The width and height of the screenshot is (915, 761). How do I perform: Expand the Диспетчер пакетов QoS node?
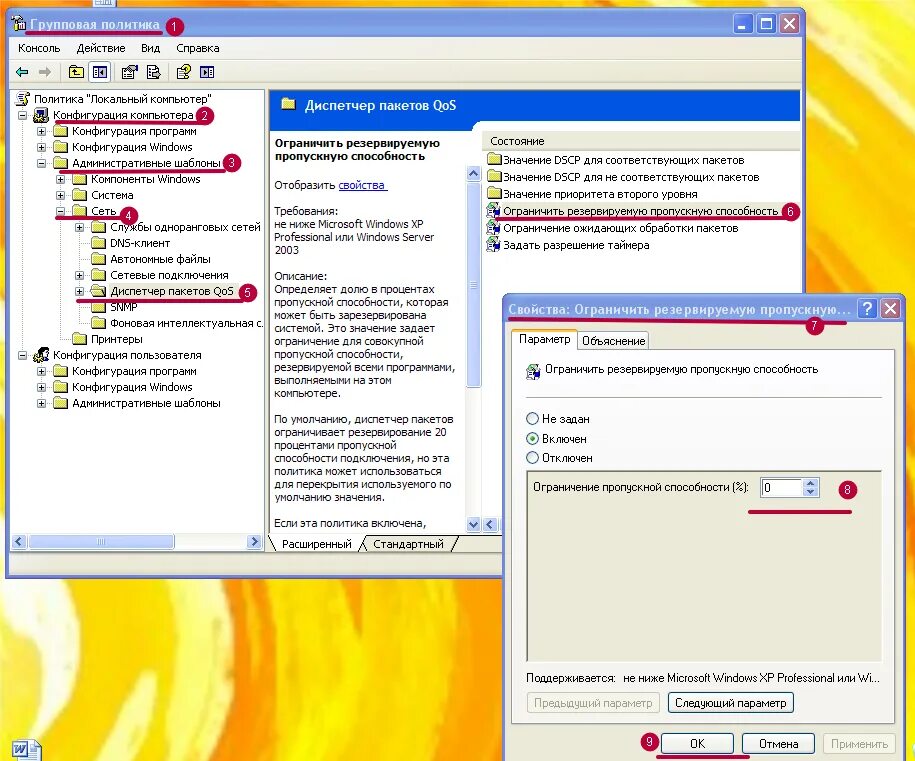click(80, 291)
